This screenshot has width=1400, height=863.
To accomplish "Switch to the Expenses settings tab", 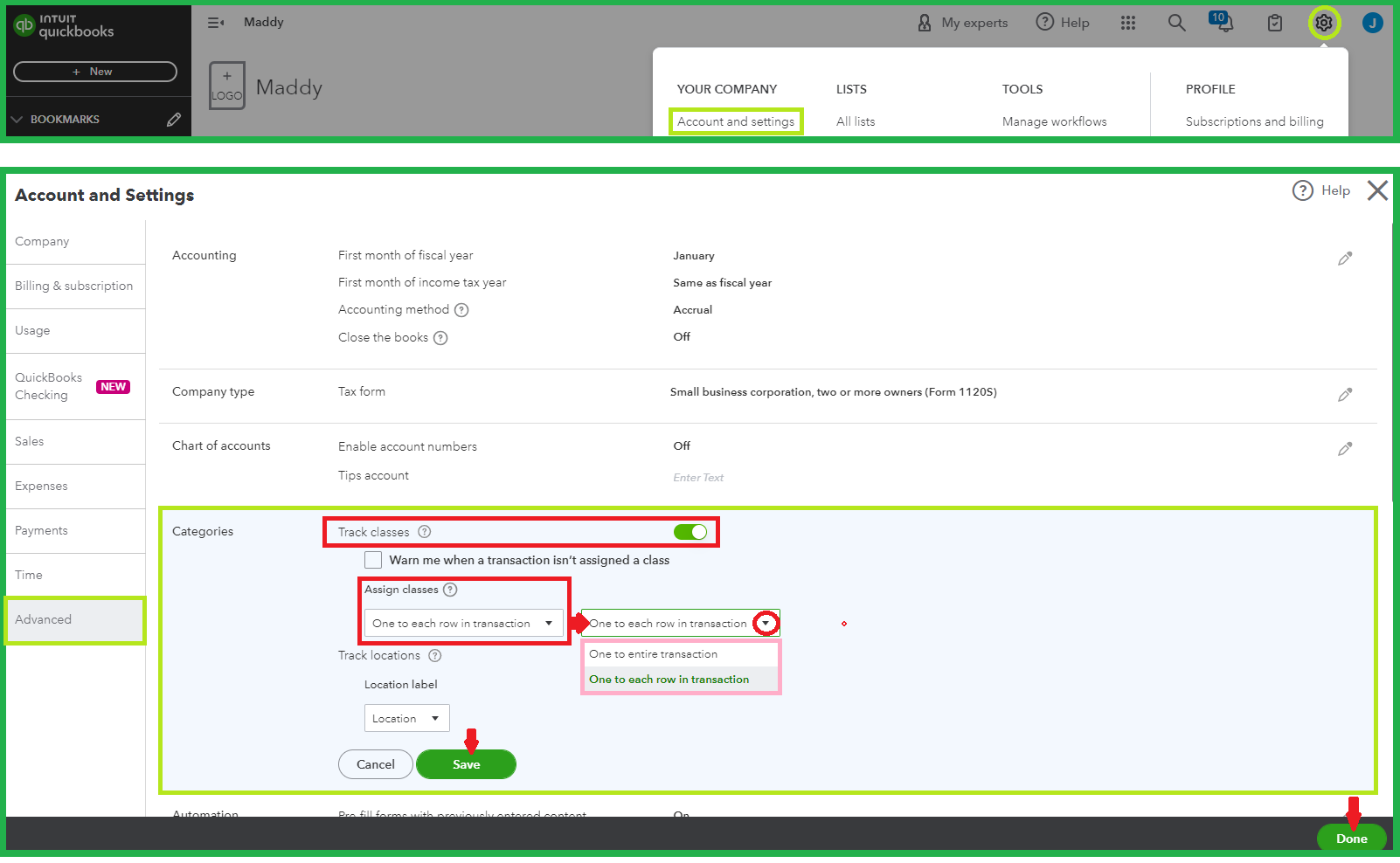I will pos(41,486).
